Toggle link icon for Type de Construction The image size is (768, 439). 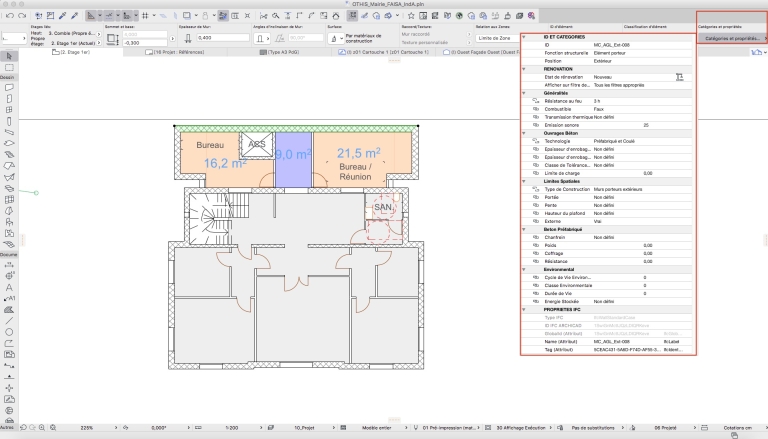pos(536,189)
